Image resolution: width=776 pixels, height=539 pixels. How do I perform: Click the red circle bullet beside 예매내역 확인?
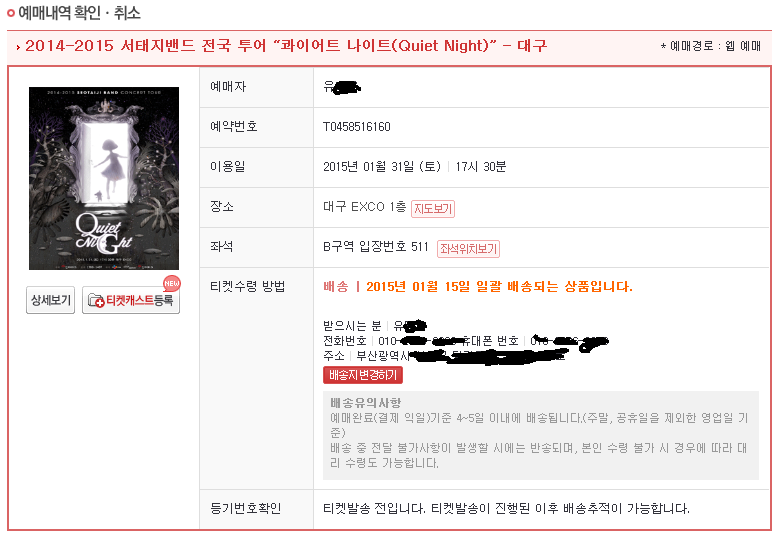tap(11, 13)
